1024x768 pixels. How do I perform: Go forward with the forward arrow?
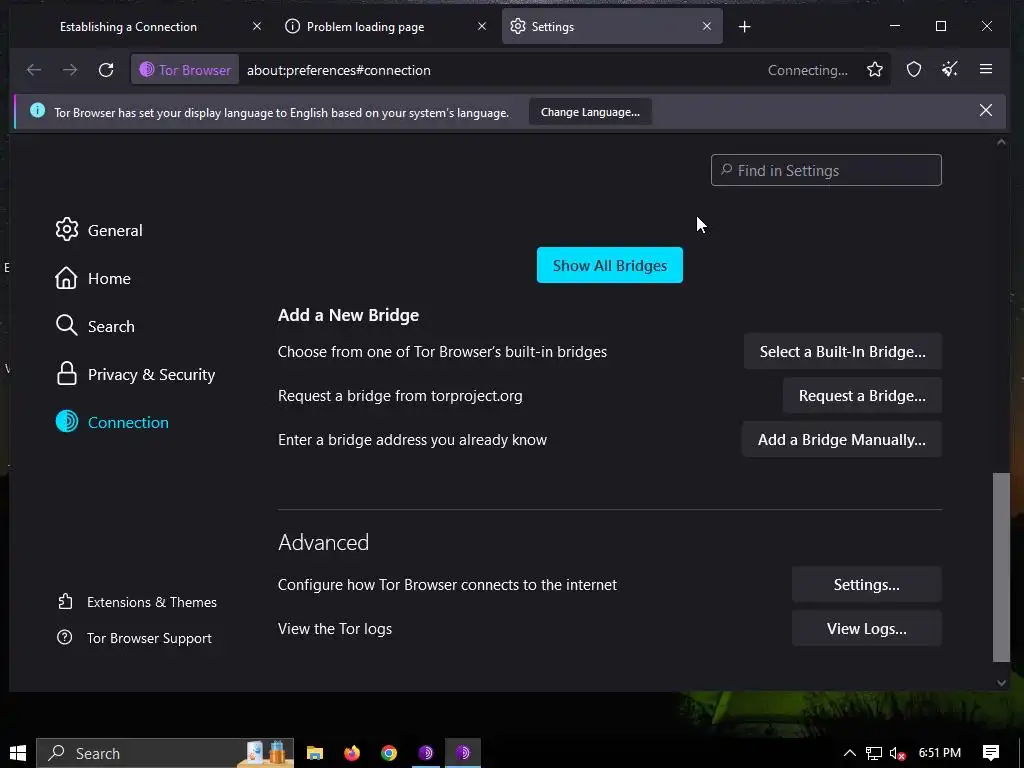click(70, 70)
